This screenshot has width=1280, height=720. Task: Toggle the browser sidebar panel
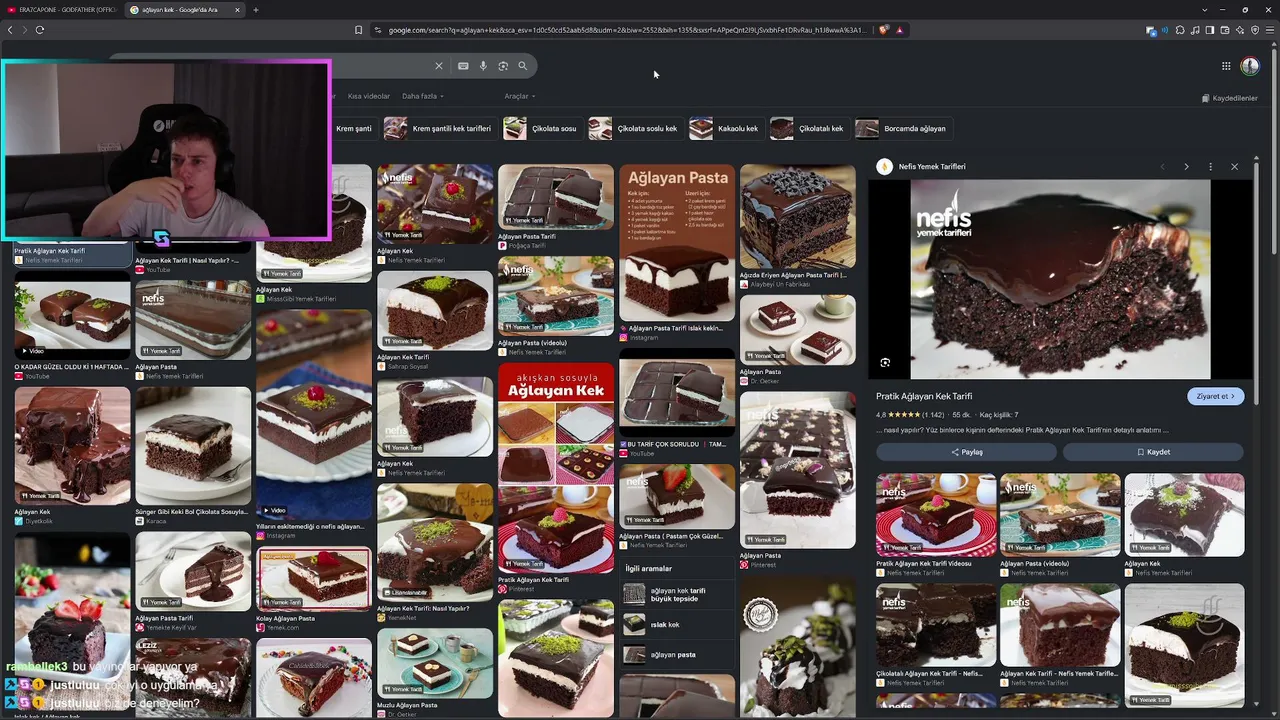point(1210,30)
